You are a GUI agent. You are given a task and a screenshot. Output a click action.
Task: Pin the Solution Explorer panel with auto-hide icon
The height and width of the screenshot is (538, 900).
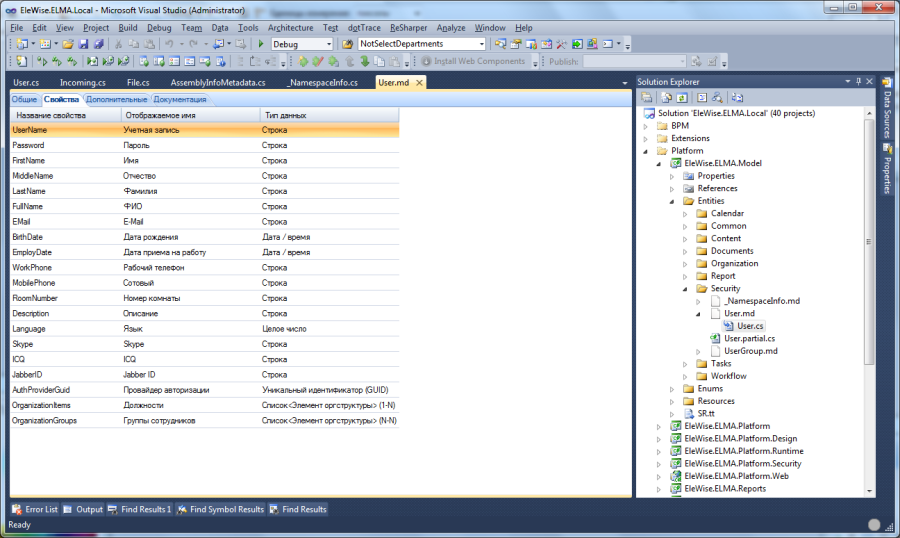coord(858,81)
